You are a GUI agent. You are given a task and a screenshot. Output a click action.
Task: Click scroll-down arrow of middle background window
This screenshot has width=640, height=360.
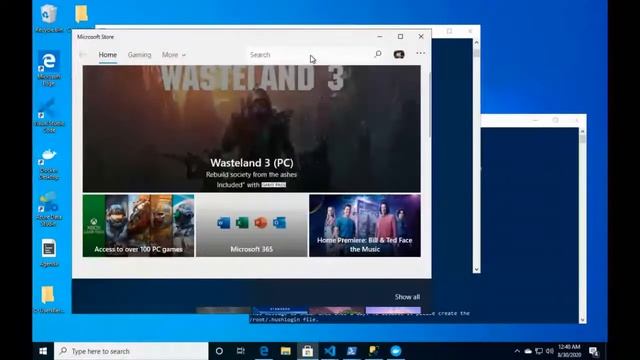[x=476, y=269]
